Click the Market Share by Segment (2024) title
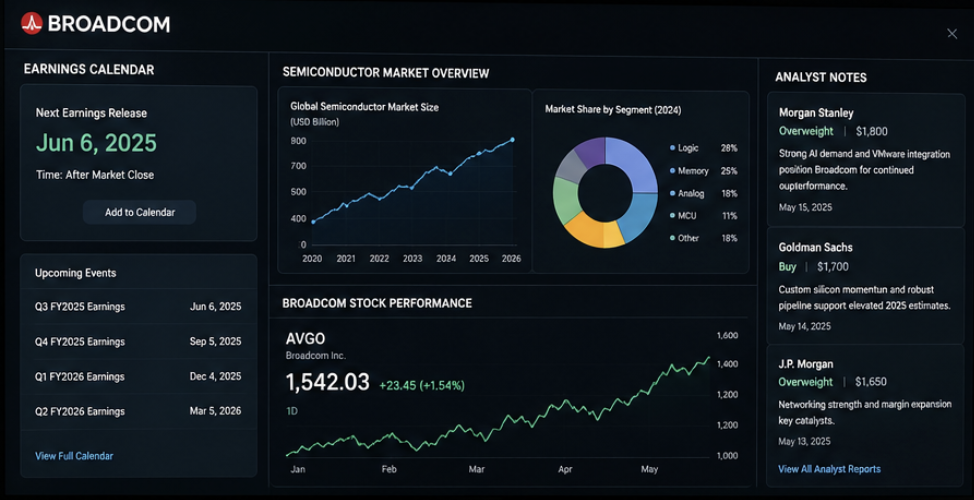Image resolution: width=974 pixels, height=500 pixels. coord(613,110)
